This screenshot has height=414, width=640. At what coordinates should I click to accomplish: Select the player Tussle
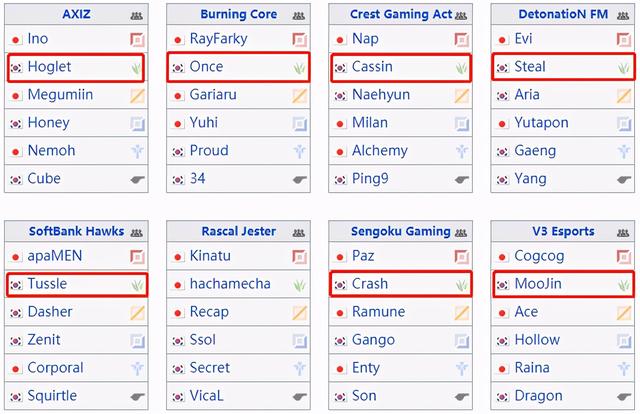tap(47, 283)
